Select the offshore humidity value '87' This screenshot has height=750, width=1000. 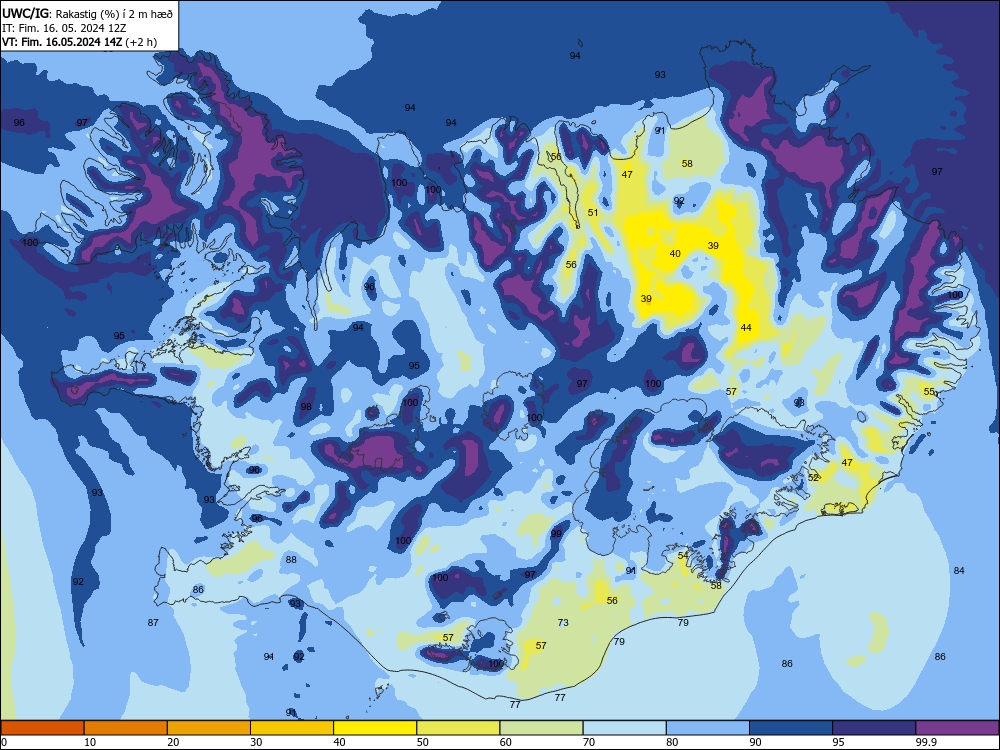[153, 622]
